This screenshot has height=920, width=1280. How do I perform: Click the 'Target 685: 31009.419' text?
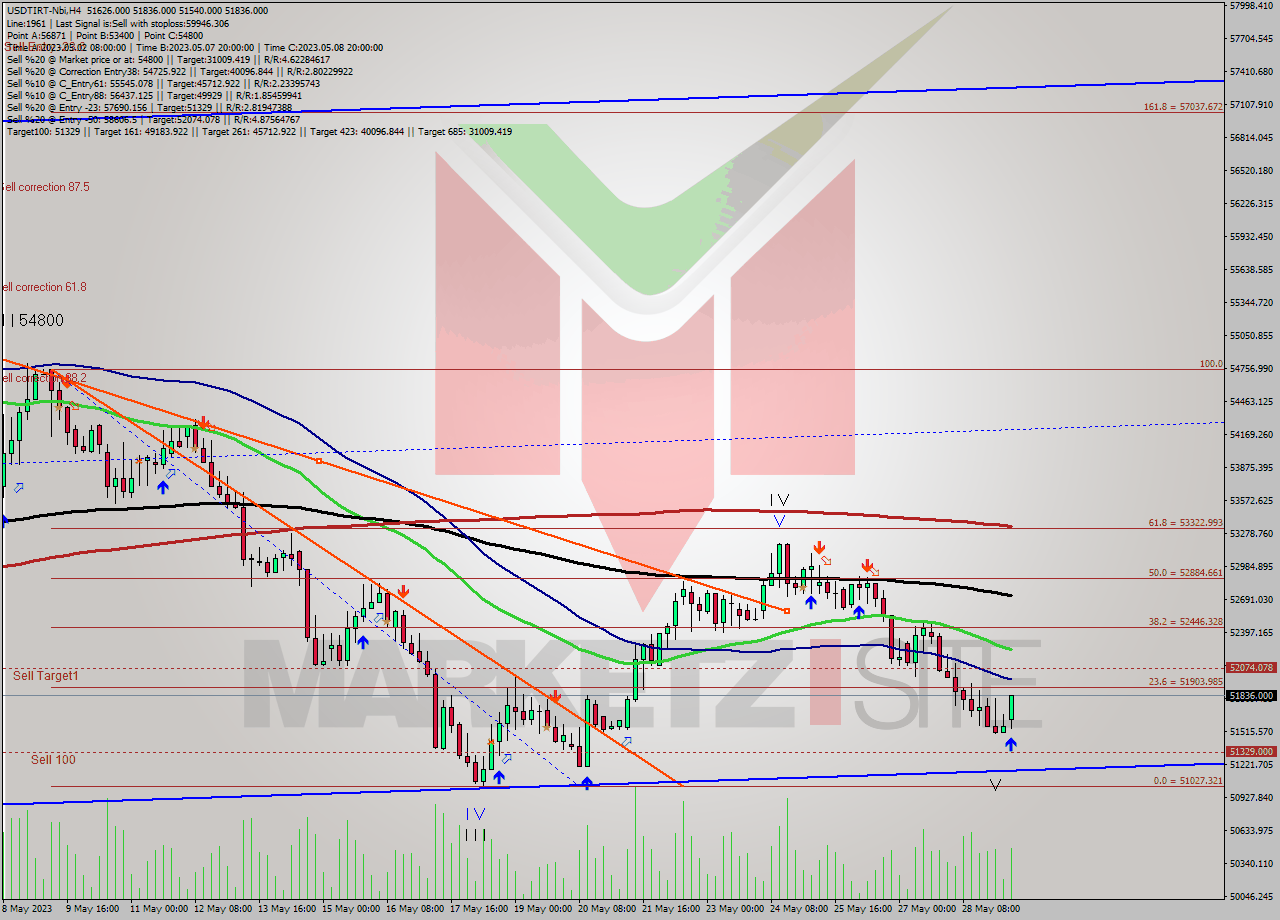point(465,131)
